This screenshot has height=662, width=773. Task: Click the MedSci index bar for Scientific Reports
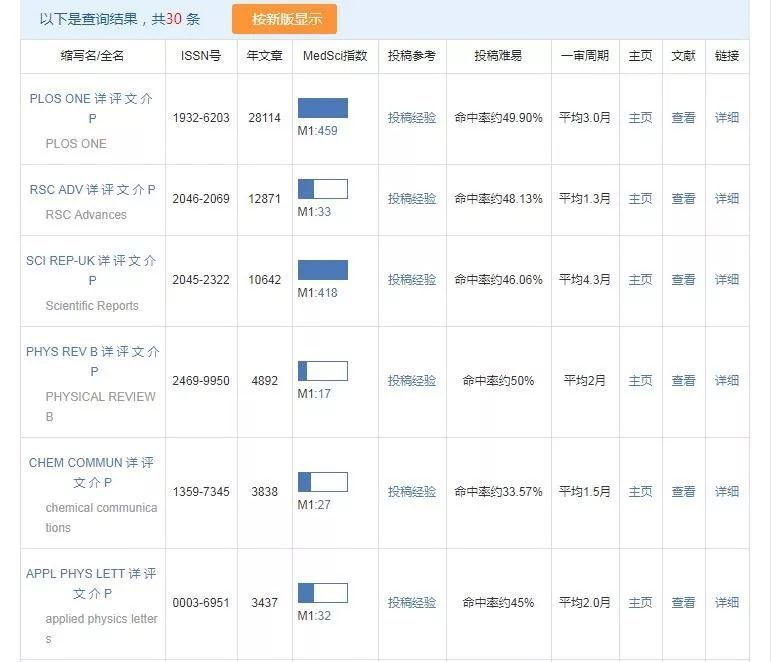pos(323,270)
